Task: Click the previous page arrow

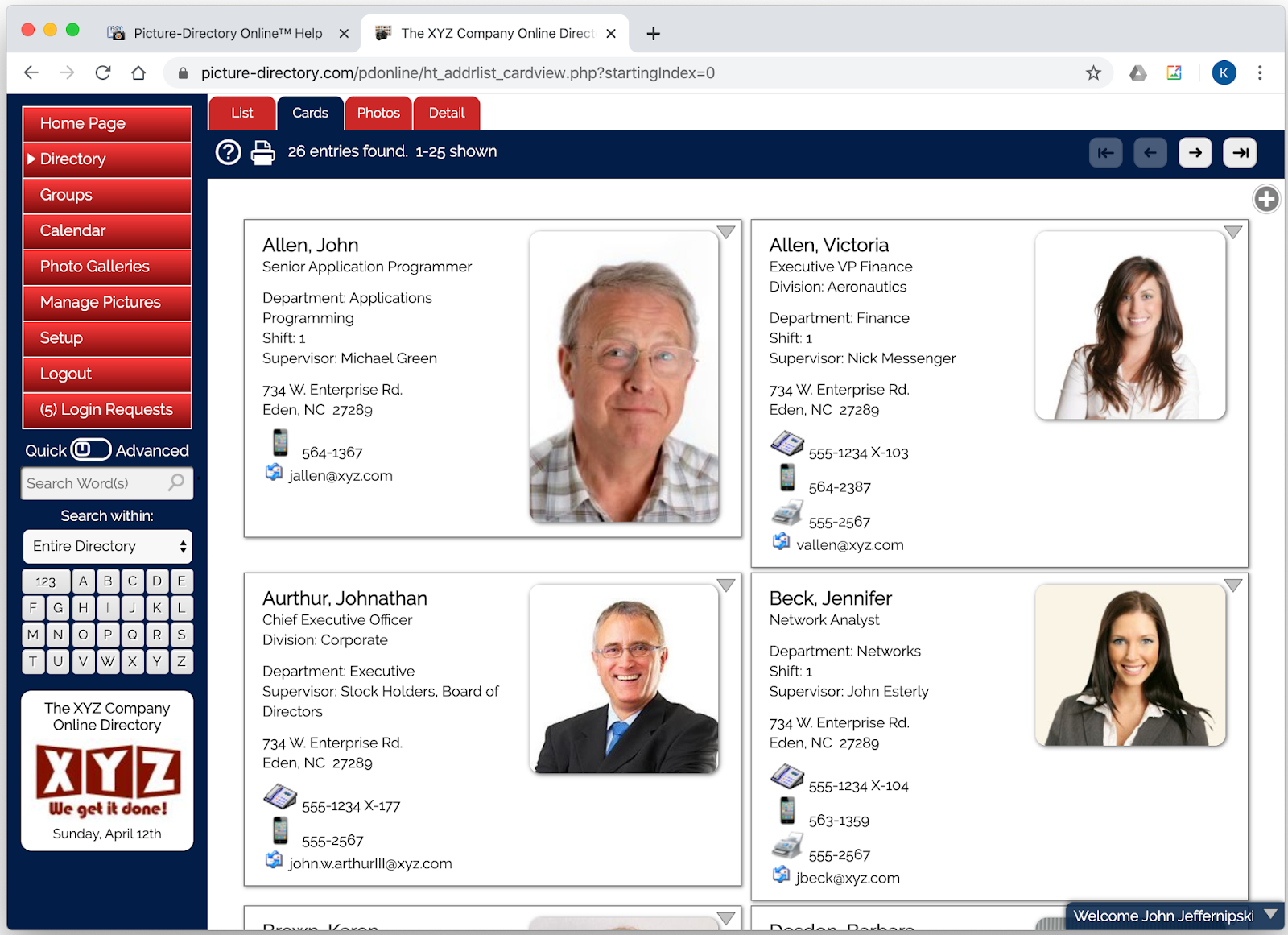Action: [1150, 152]
